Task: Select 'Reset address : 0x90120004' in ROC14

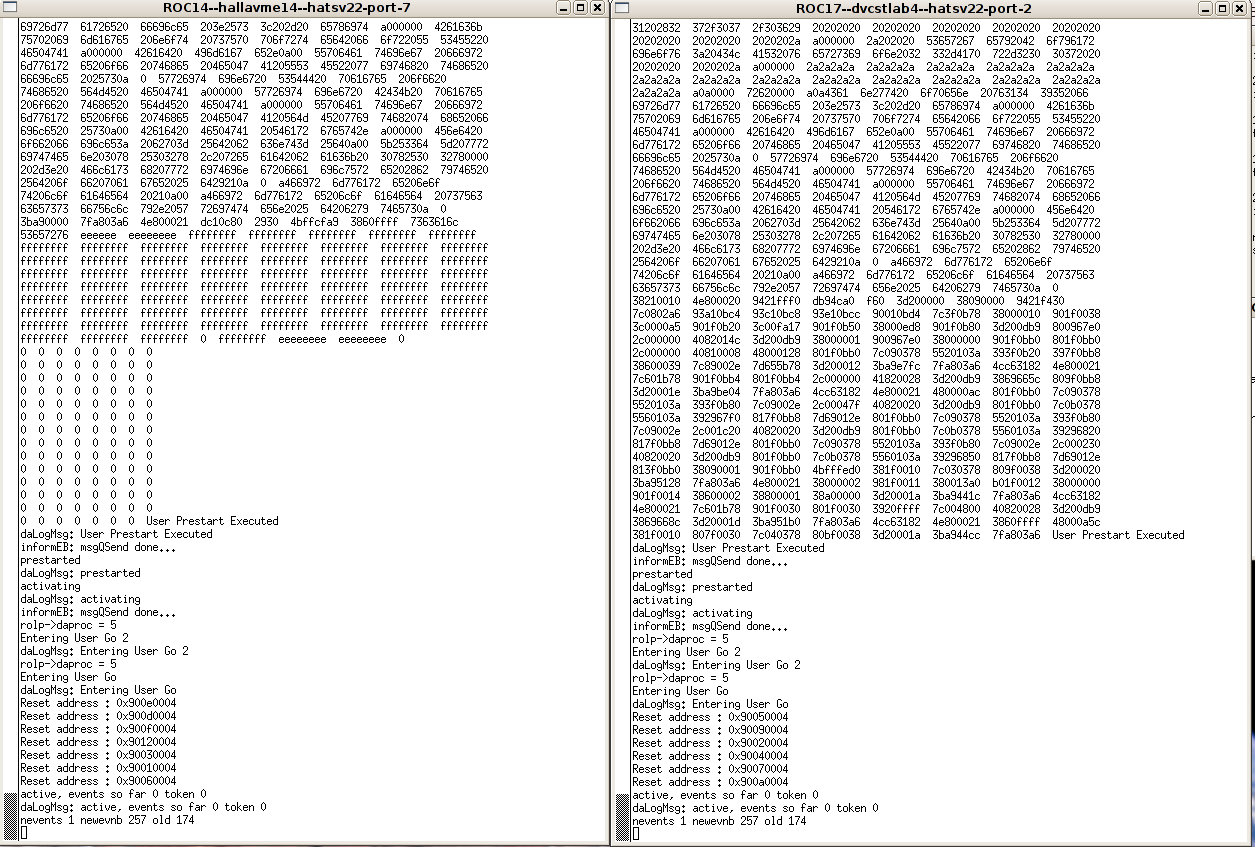Action: click(x=98, y=742)
